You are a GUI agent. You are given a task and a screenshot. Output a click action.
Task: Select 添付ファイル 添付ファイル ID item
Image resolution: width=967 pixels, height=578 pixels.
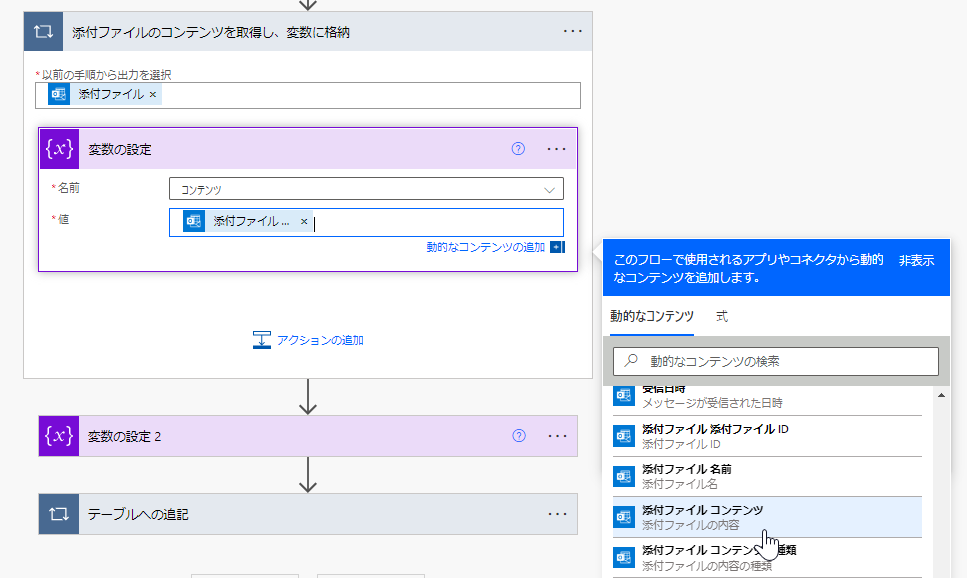tap(767, 436)
